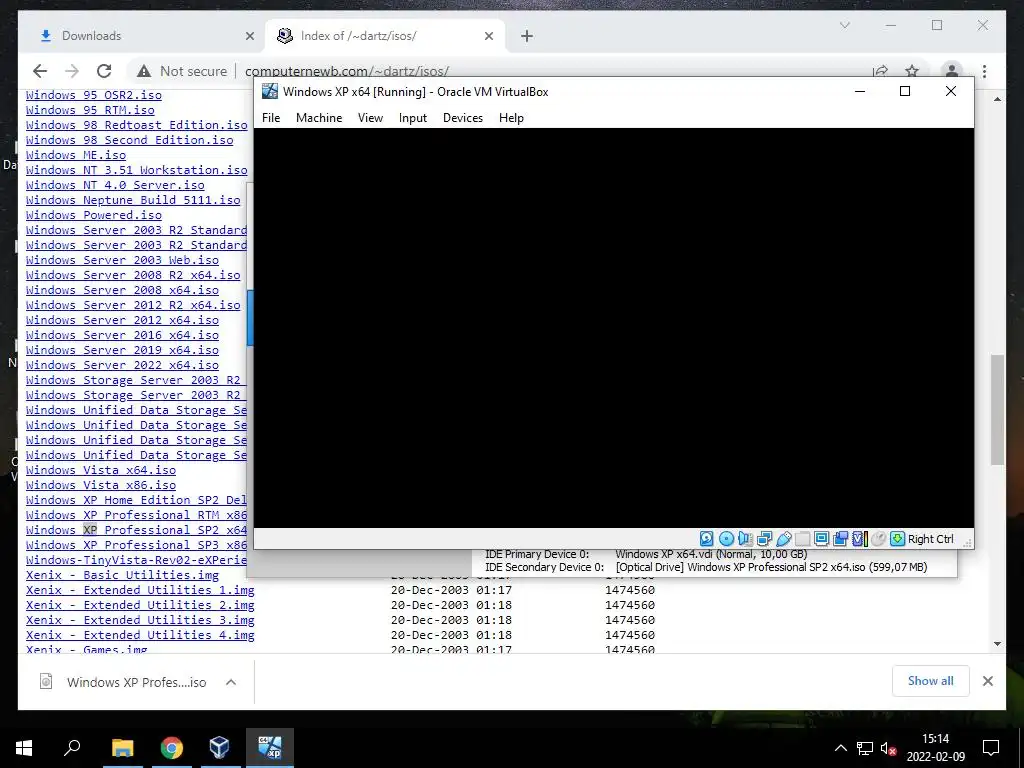The width and height of the screenshot is (1024, 768).
Task: Click the Windows Powered.iso link
Action: [93, 215]
